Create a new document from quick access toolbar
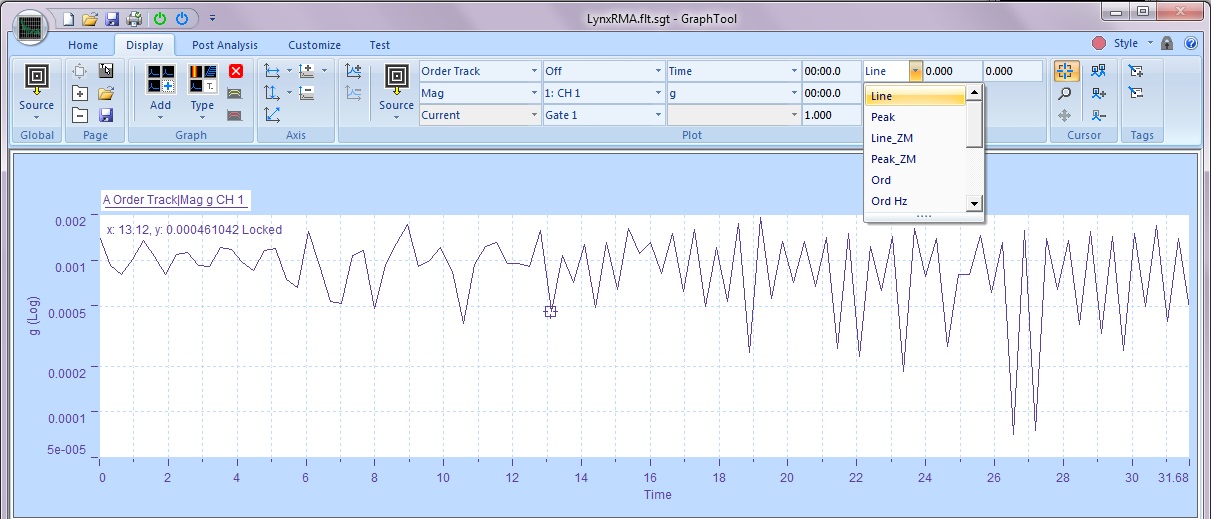This screenshot has width=1211, height=519. click(x=68, y=18)
